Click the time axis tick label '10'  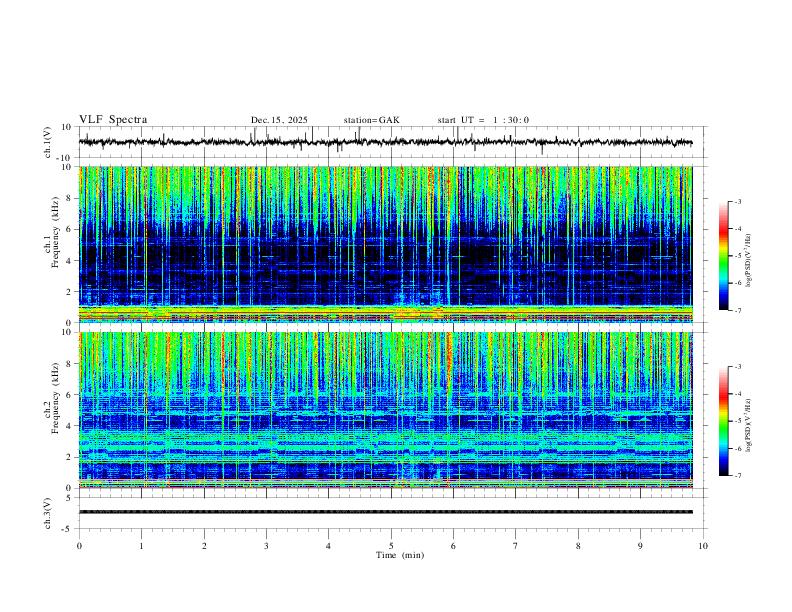(703, 546)
